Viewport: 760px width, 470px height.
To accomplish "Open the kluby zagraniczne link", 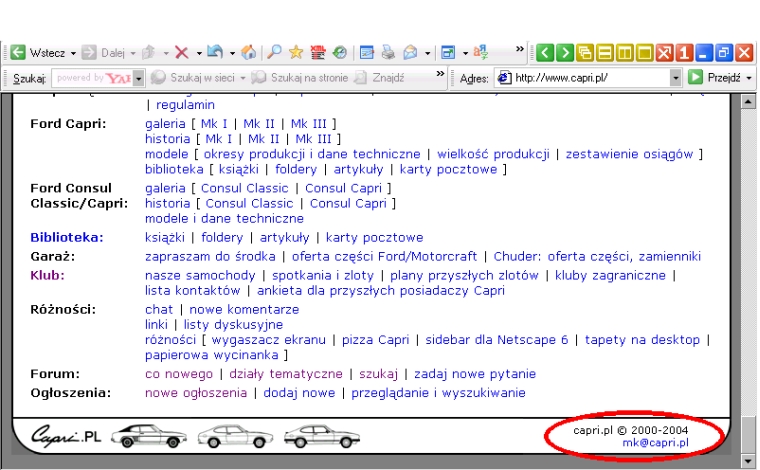I will click(x=610, y=276).
